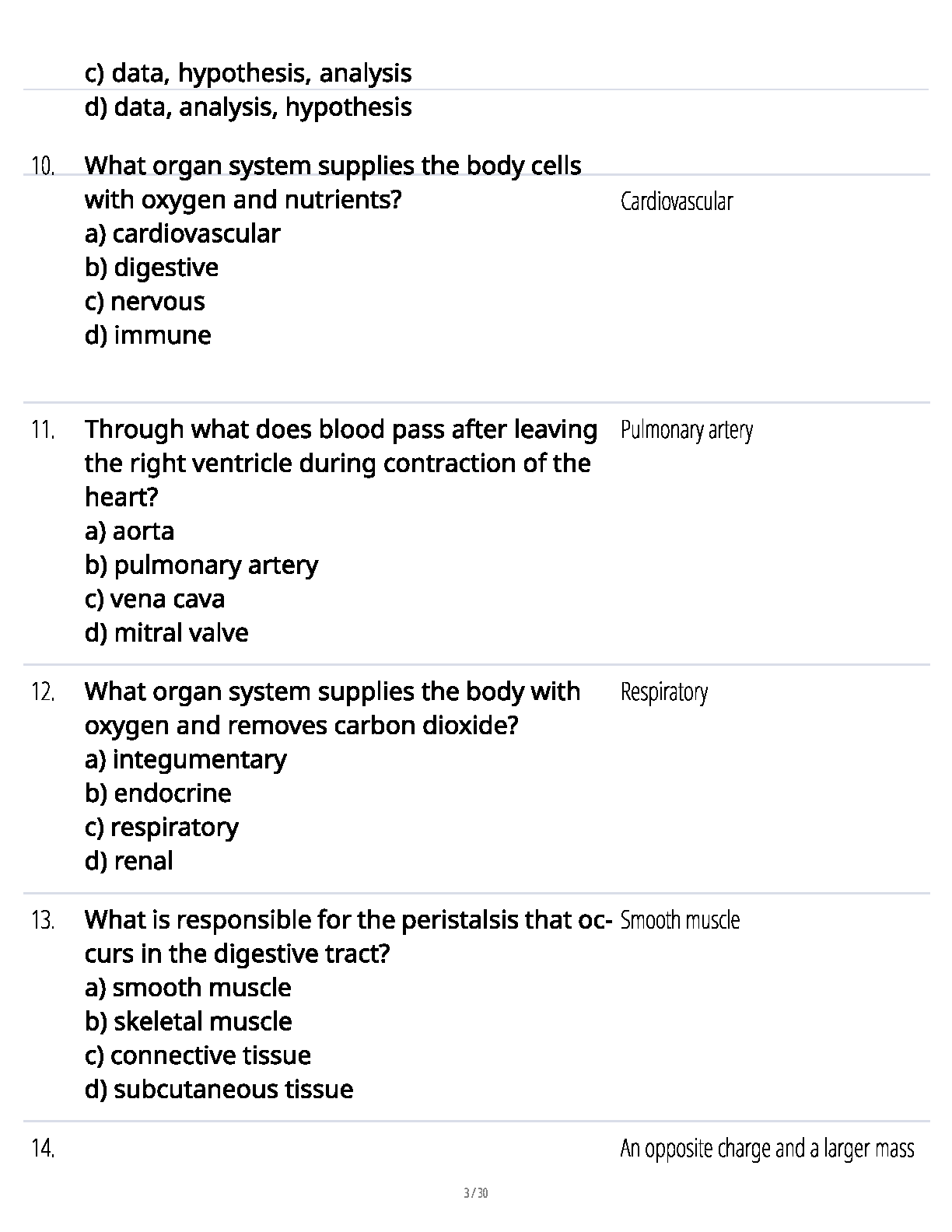This screenshot has height=1232, width=952.
Task: Click the 'b) endocrine' choice
Action: point(158,793)
